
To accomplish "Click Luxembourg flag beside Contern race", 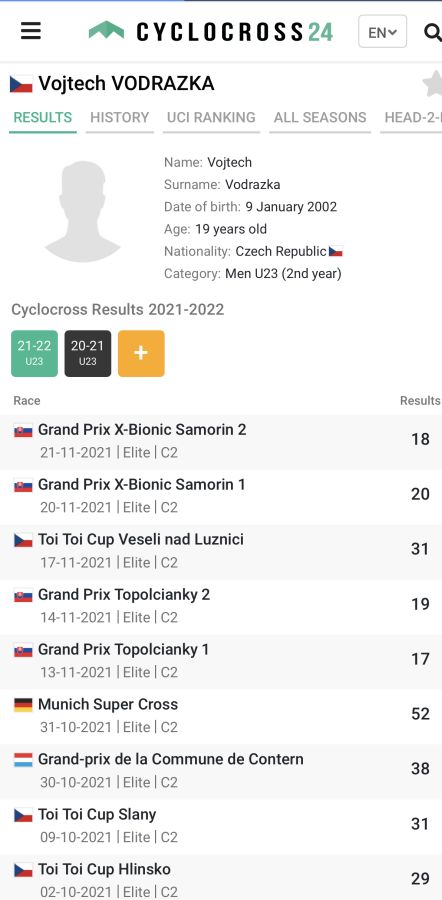I will click(23, 760).
